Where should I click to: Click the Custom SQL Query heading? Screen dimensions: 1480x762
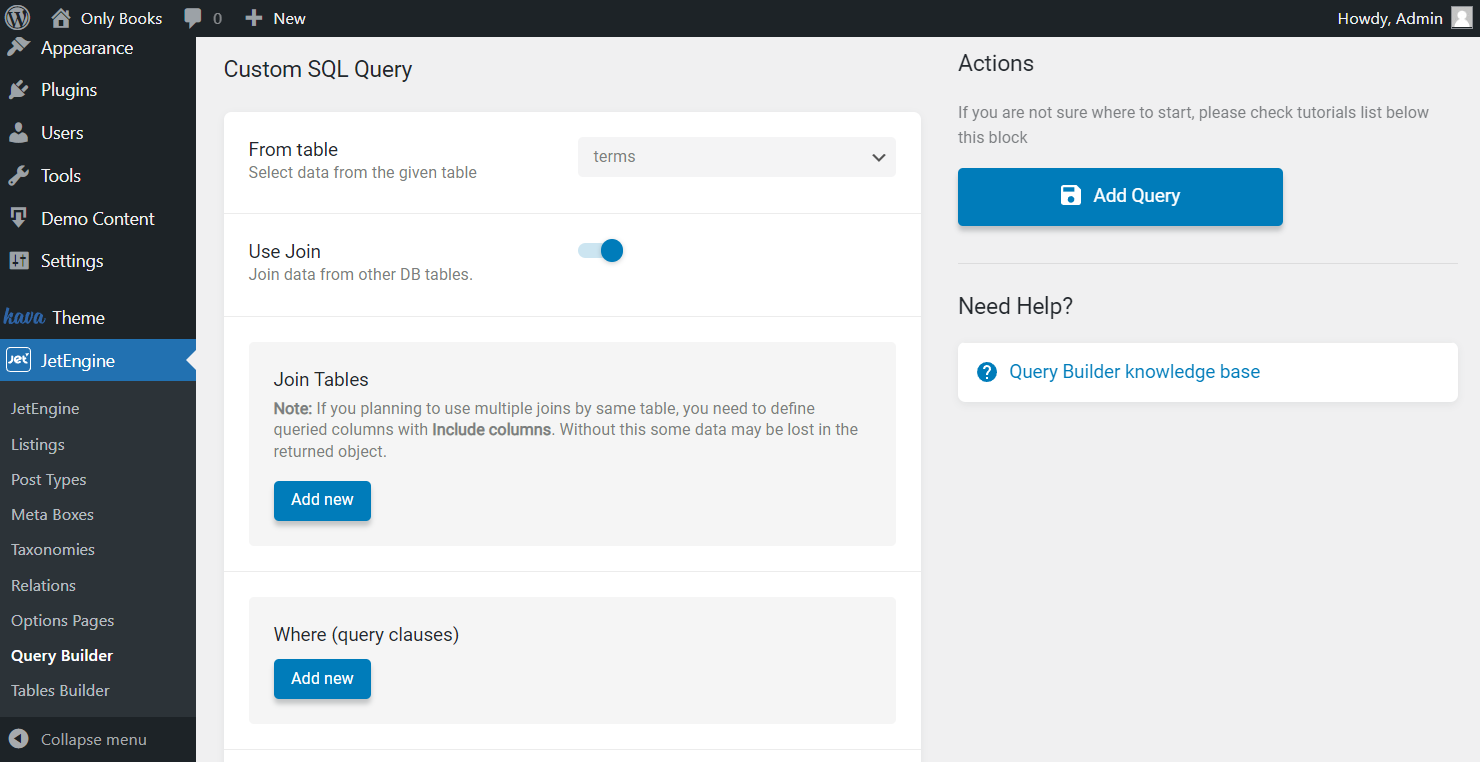(318, 69)
